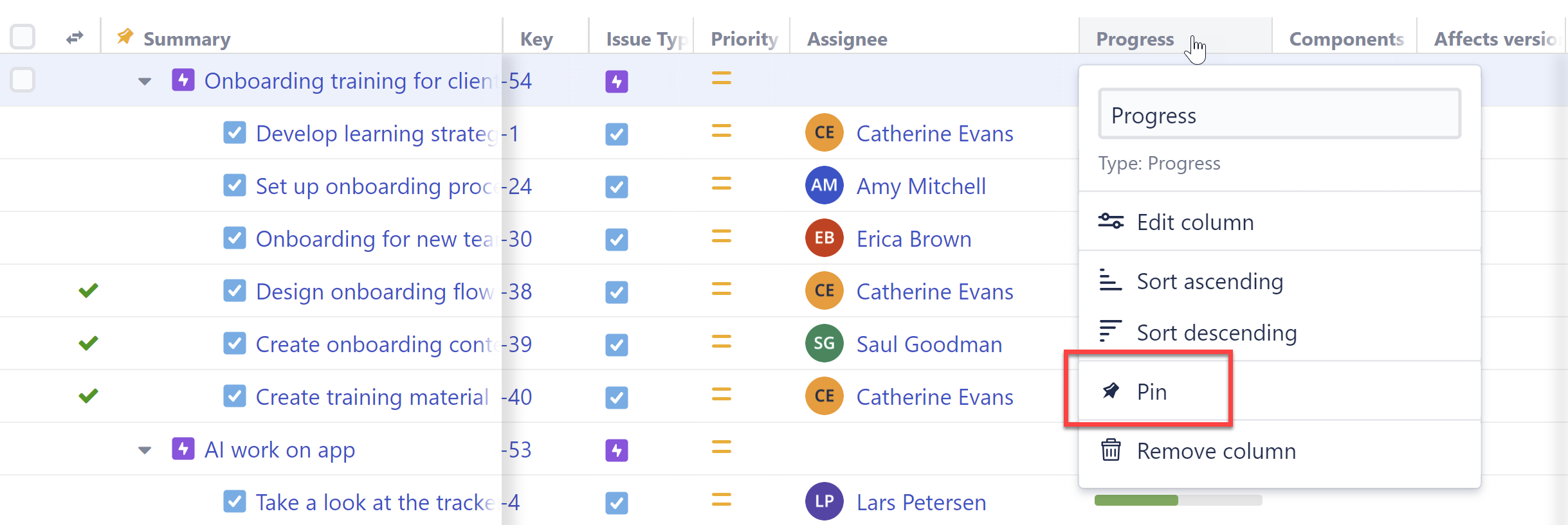
Task: Click the pin icon beside Summary header
Action: [x=125, y=37]
